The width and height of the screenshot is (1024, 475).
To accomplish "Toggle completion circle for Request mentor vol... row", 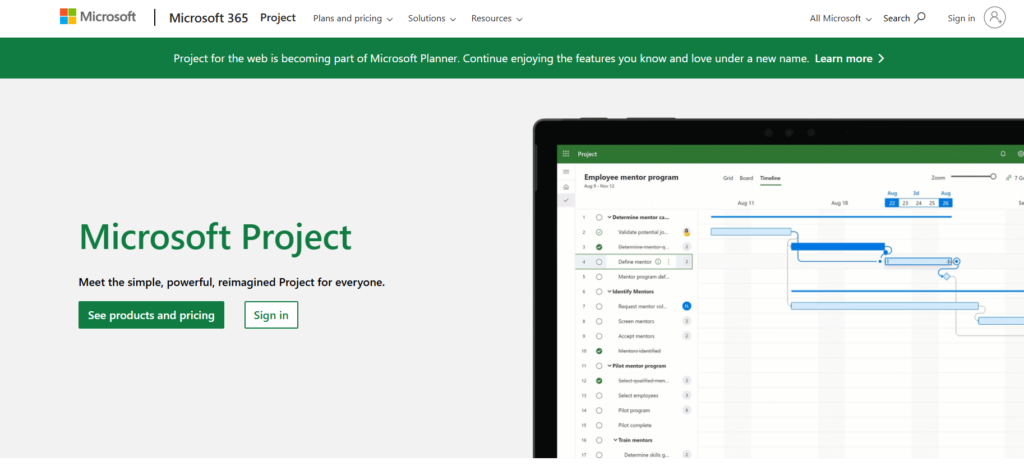I will (x=599, y=306).
